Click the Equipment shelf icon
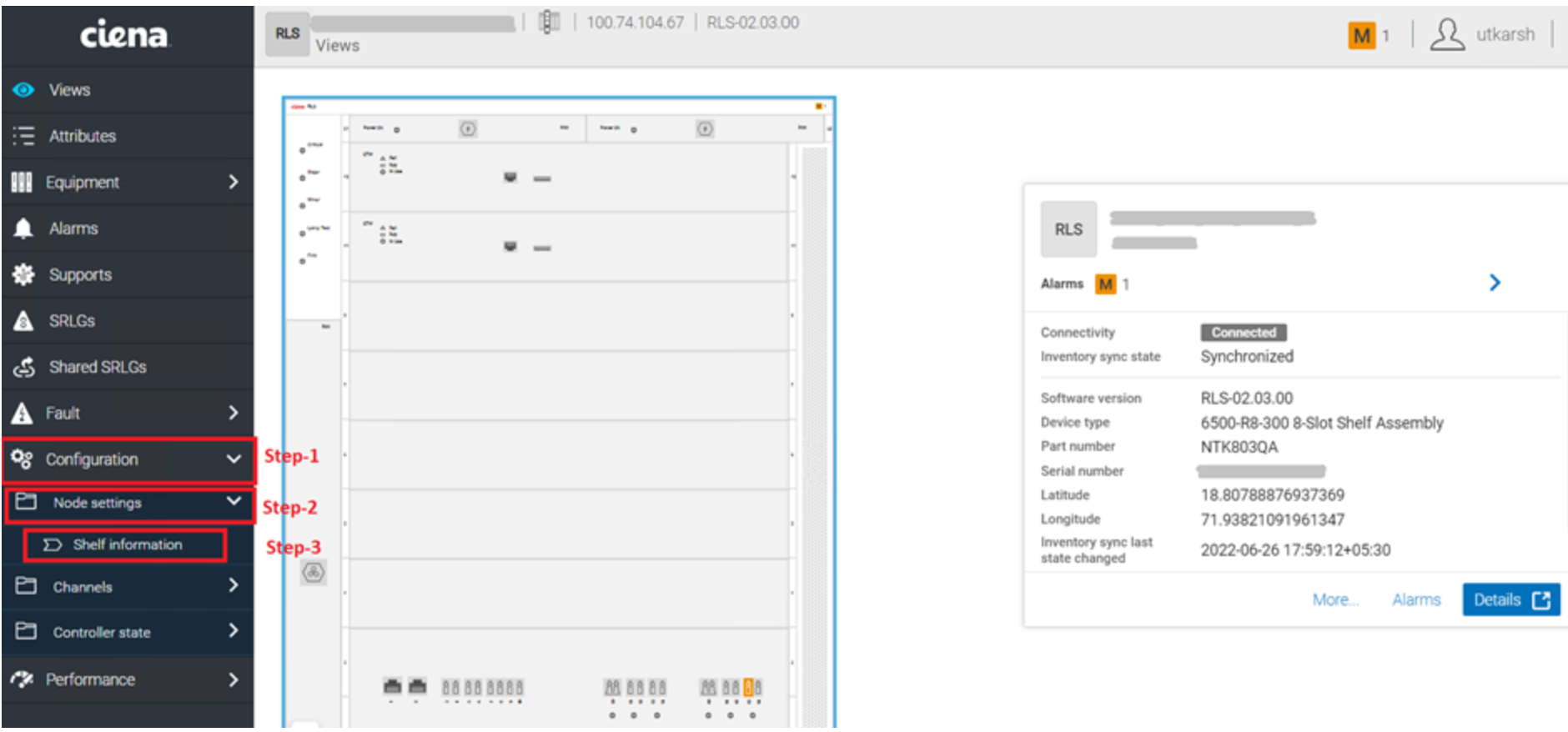 click(22, 182)
